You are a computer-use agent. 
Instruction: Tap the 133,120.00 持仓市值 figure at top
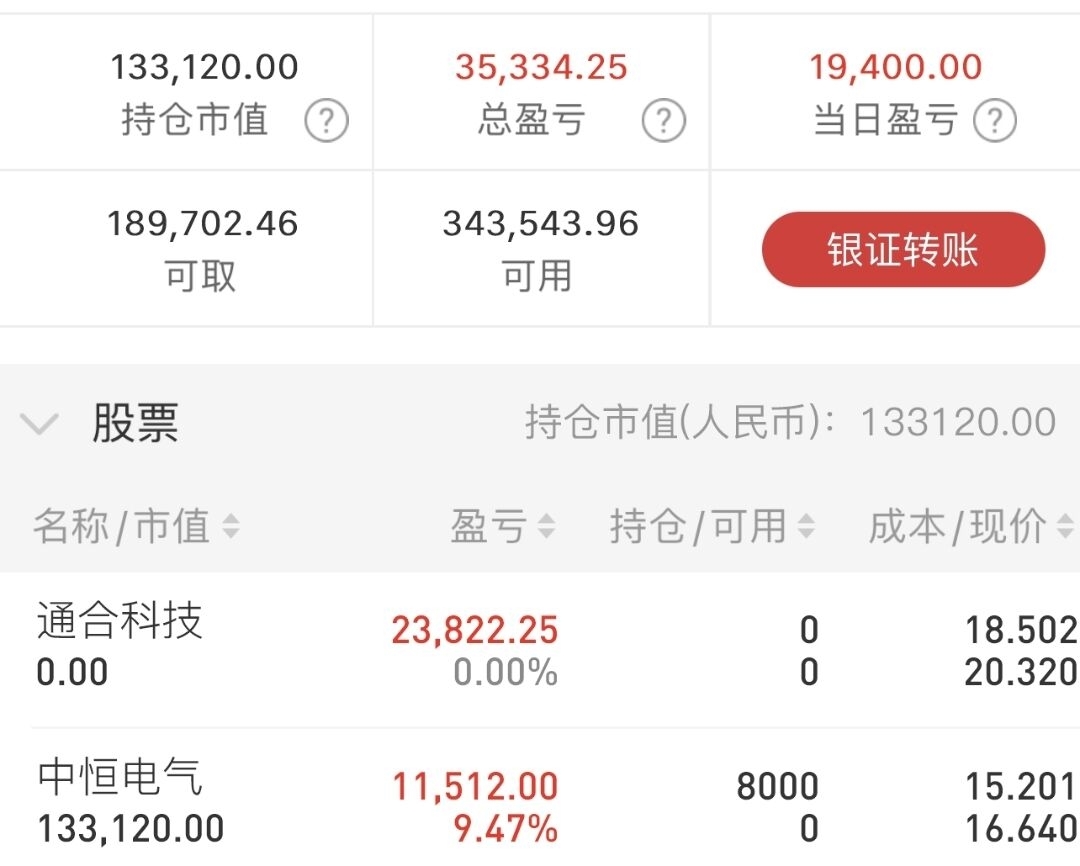(204, 67)
